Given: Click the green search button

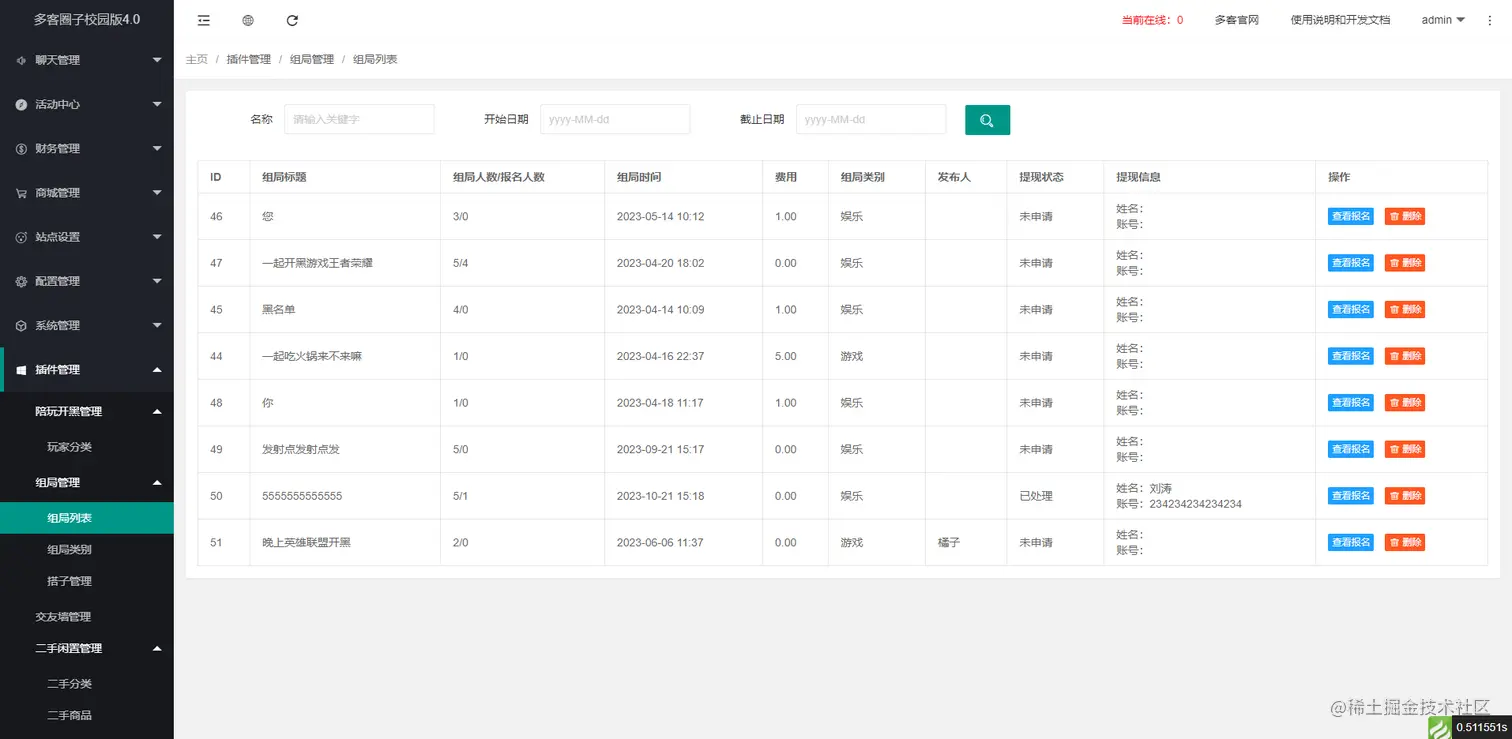Looking at the screenshot, I should [987, 120].
